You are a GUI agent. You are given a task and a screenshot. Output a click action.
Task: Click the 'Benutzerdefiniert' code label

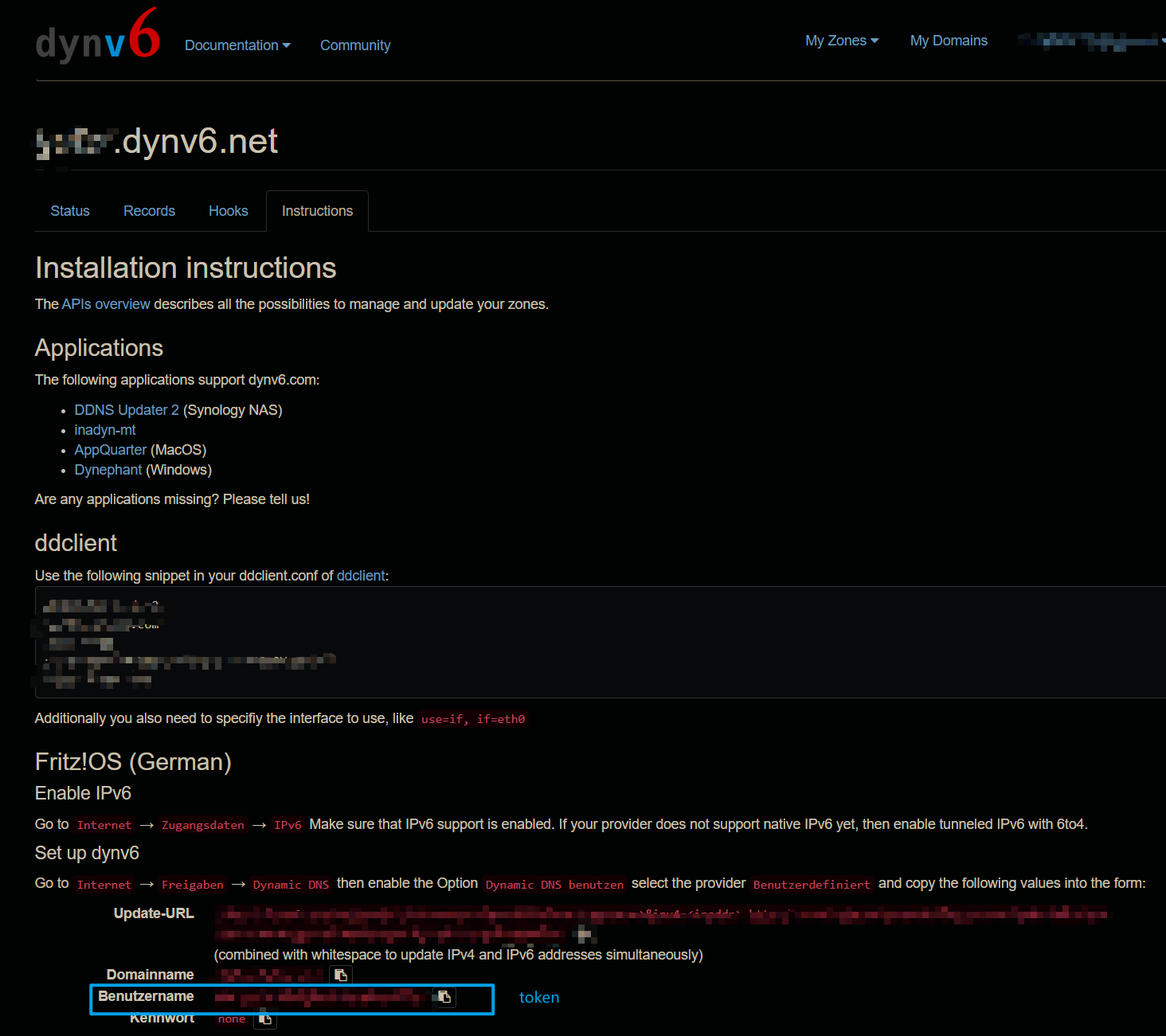[812, 885]
